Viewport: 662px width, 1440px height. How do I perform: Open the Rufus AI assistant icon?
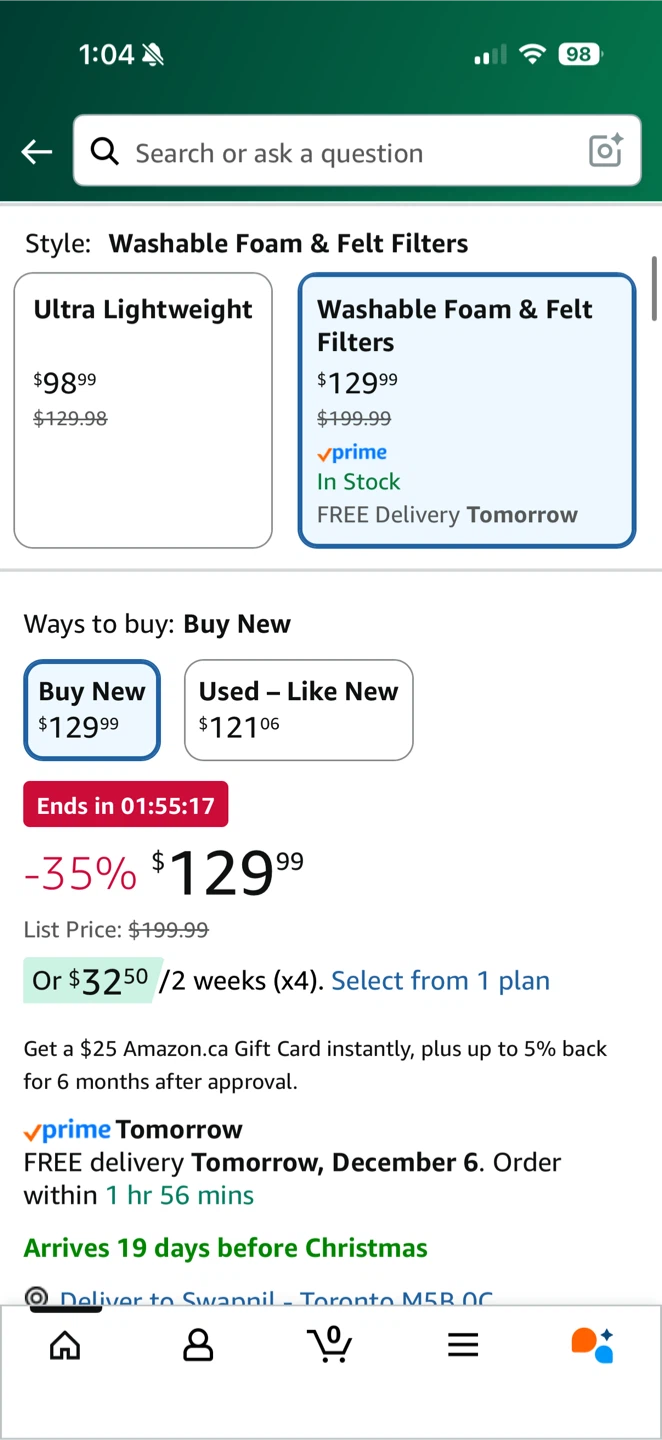click(592, 1345)
